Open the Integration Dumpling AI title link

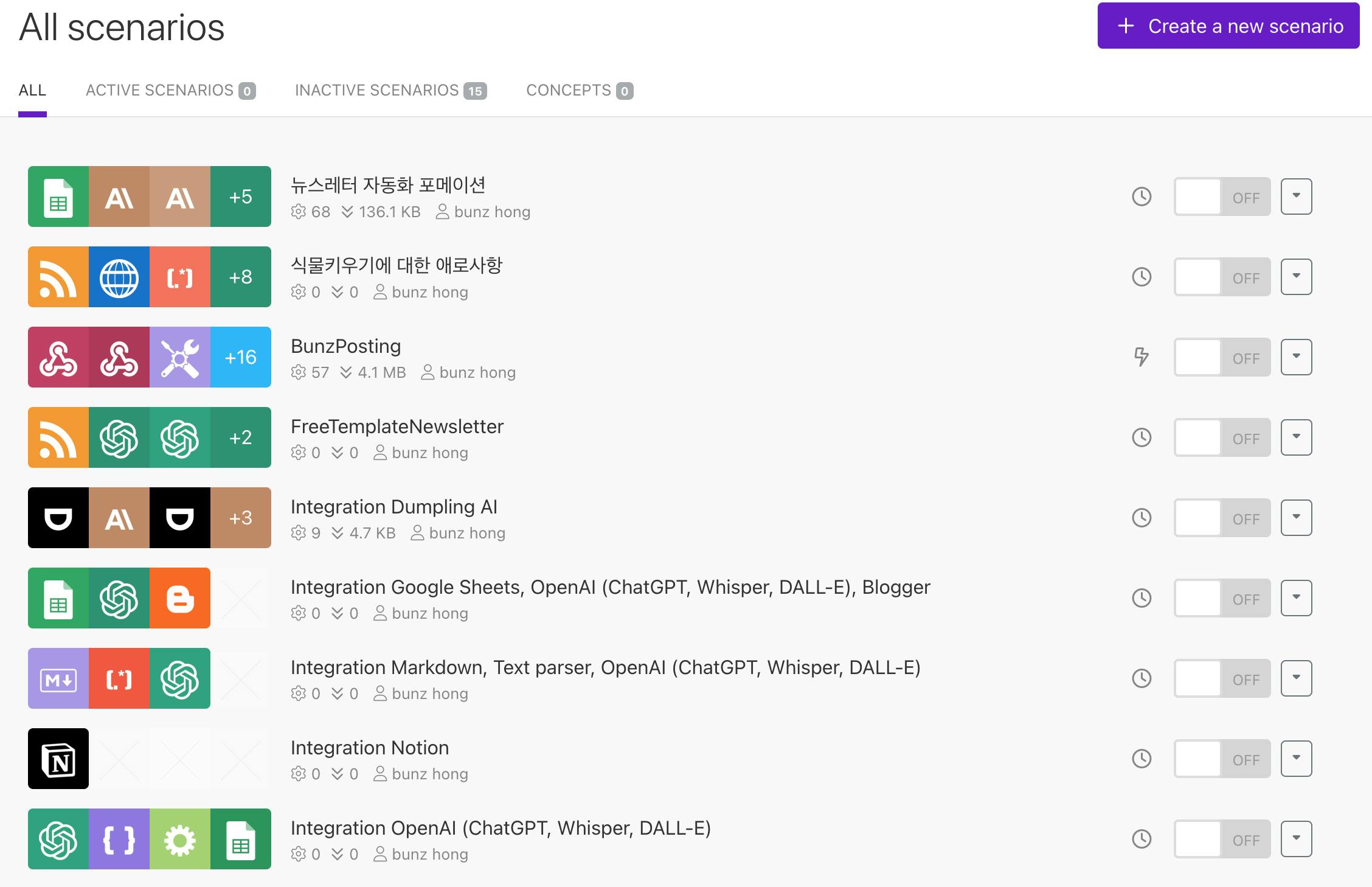[394, 507]
